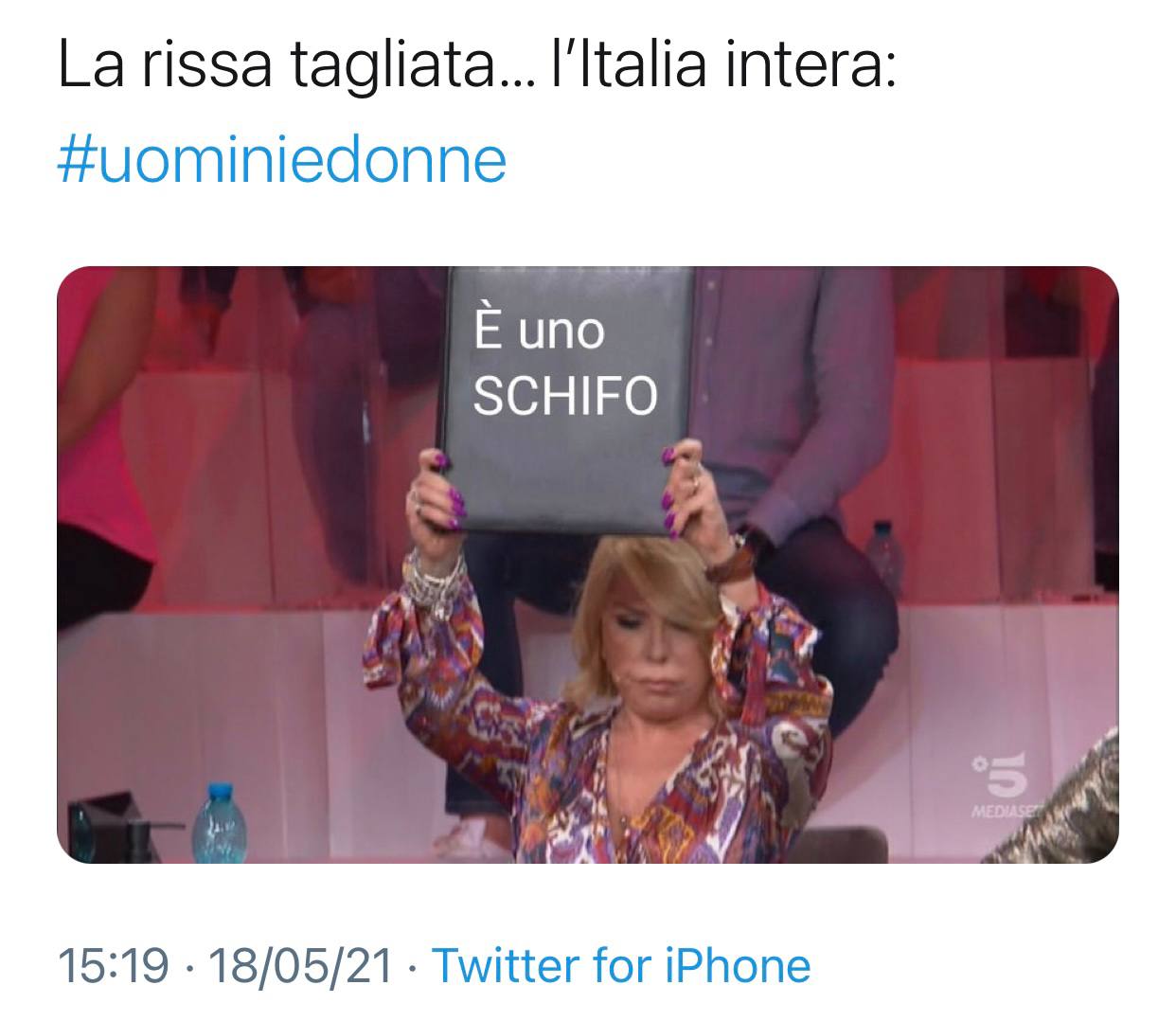Viewport: 1176px width, 1021px height.
Task: Click the 'È uno' text on the sign
Action: pyautogui.click(x=538, y=331)
